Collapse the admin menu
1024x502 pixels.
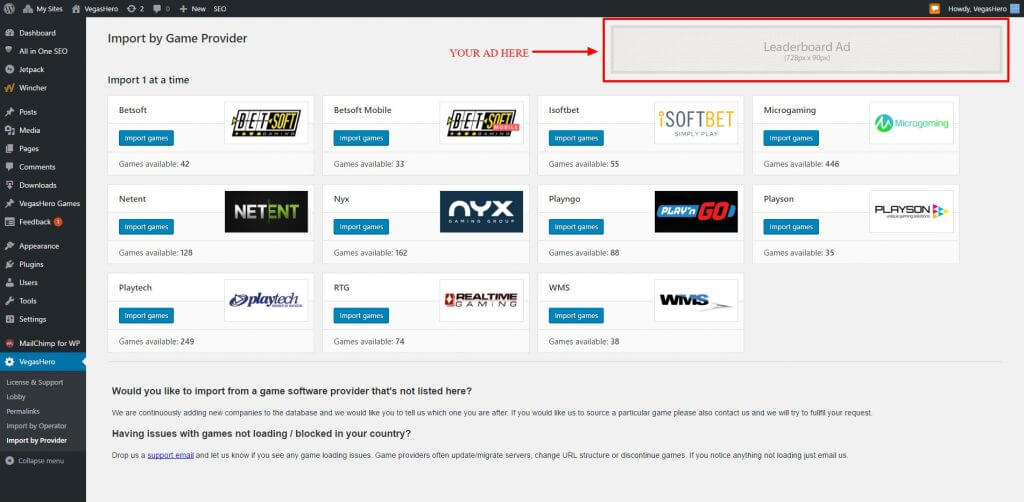coord(35,461)
